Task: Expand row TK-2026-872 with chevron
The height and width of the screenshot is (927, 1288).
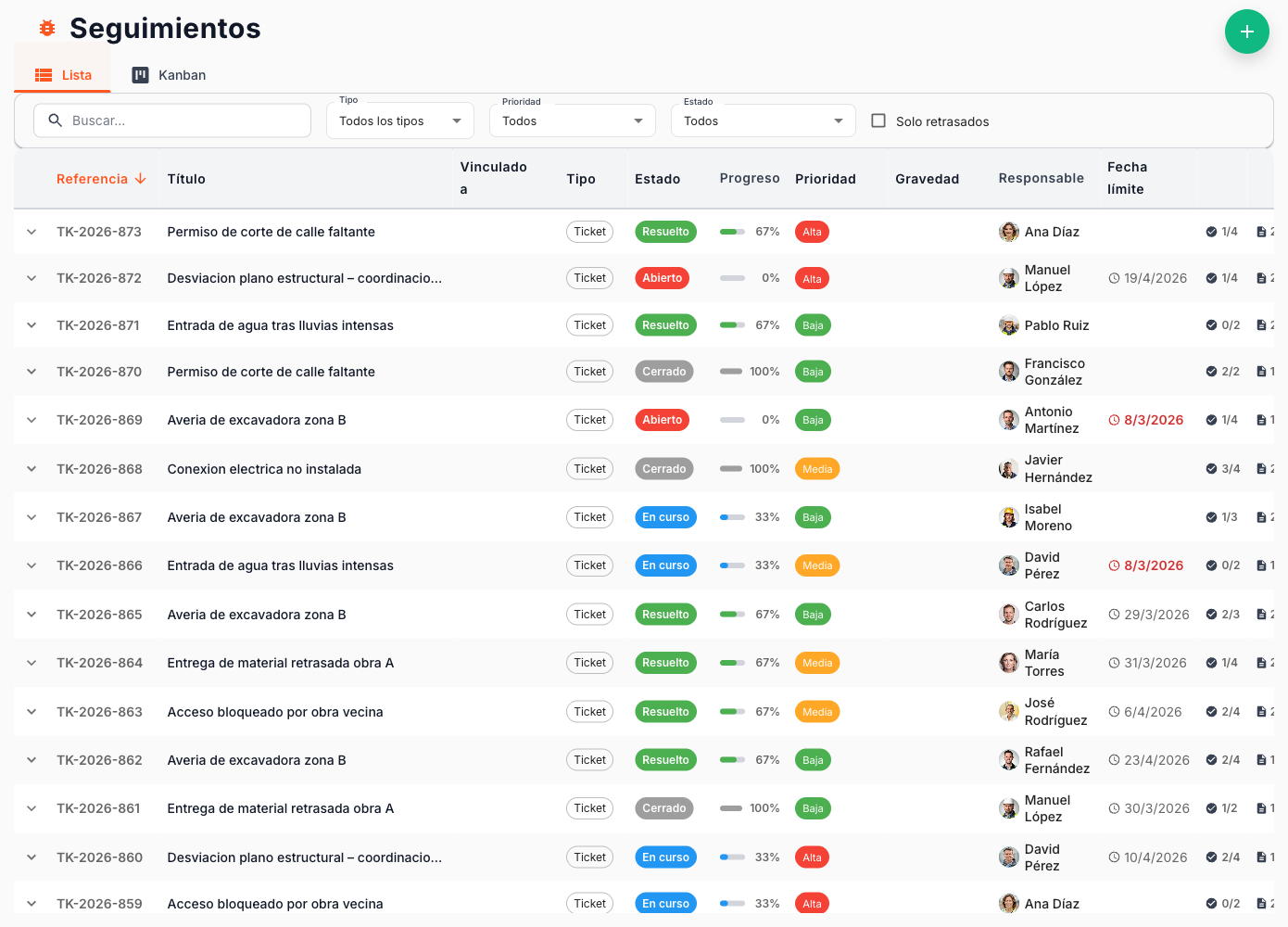Action: pyautogui.click(x=32, y=278)
